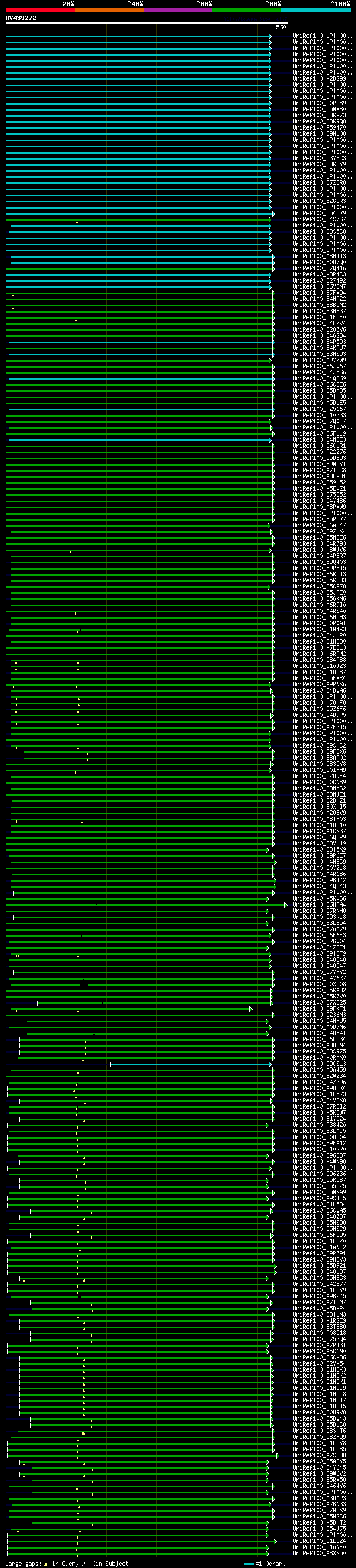
Task: Open the UniRef100_Q5NVB0 hit label
Action: (319, 109)
